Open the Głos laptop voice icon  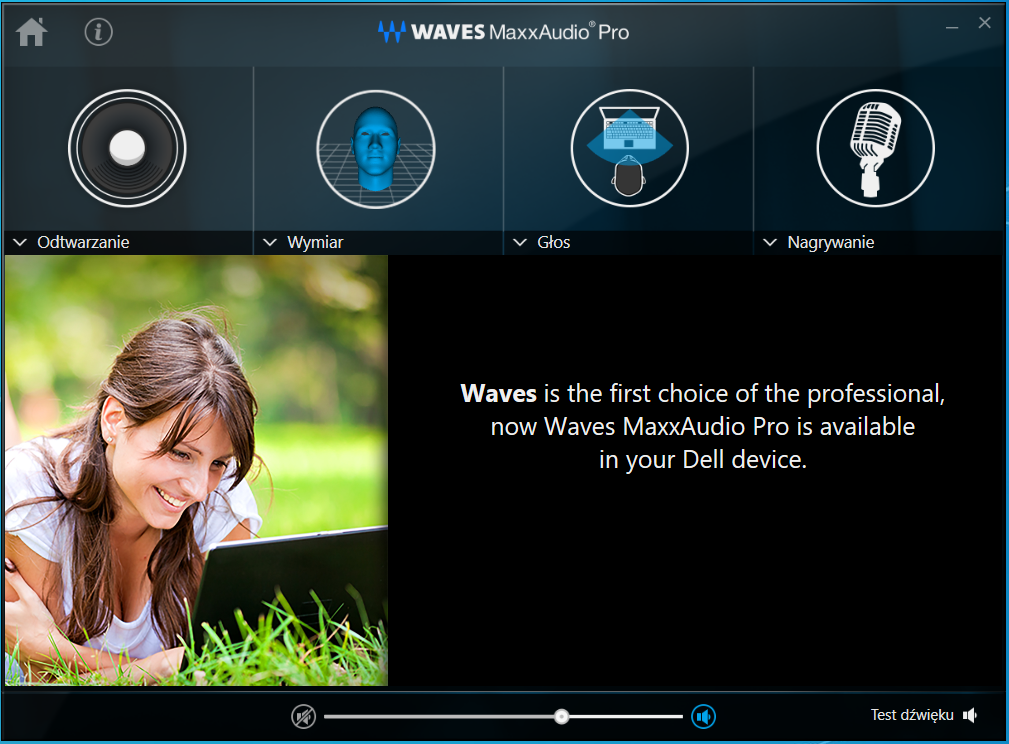tap(629, 148)
